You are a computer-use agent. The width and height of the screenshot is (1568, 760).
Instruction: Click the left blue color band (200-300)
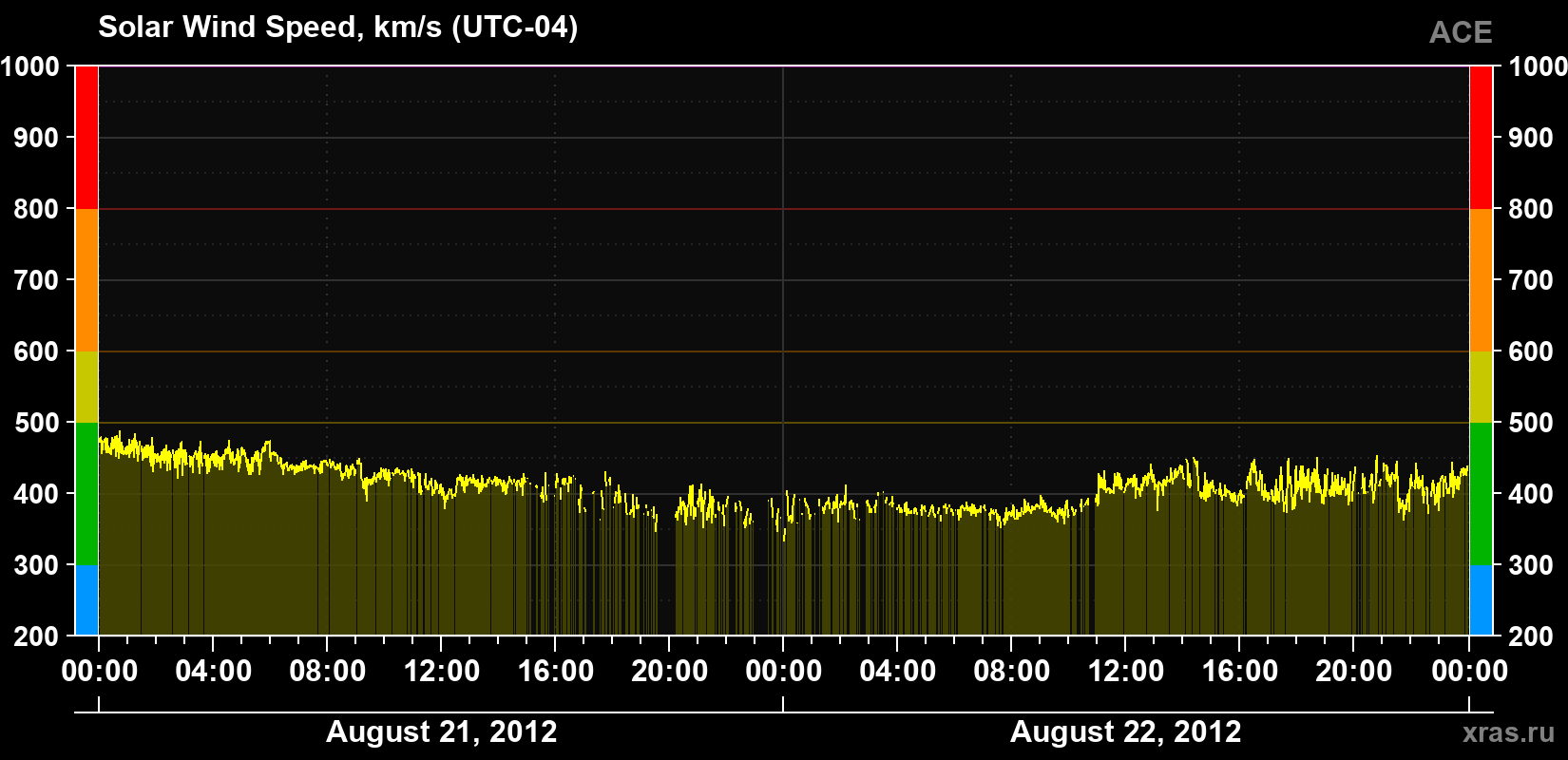pyautogui.click(x=86, y=600)
